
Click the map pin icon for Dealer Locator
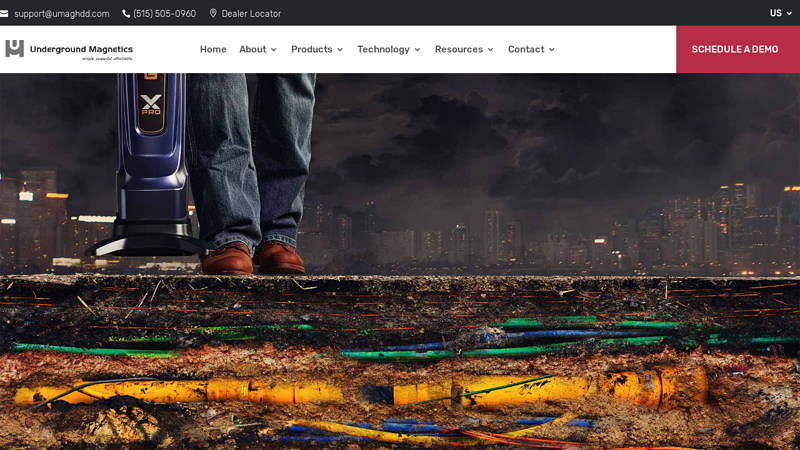pos(213,14)
